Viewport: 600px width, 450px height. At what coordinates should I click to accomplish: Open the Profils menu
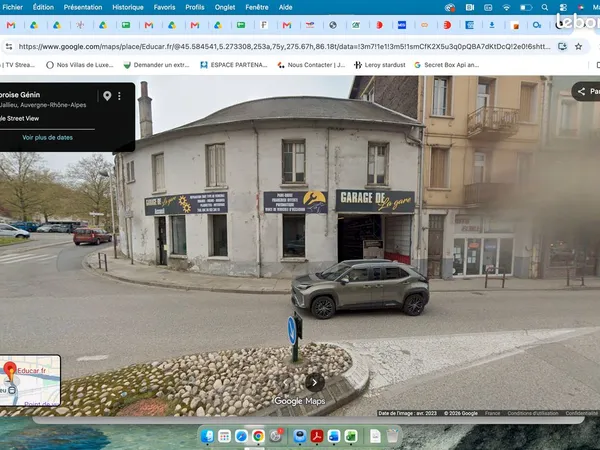point(195,7)
